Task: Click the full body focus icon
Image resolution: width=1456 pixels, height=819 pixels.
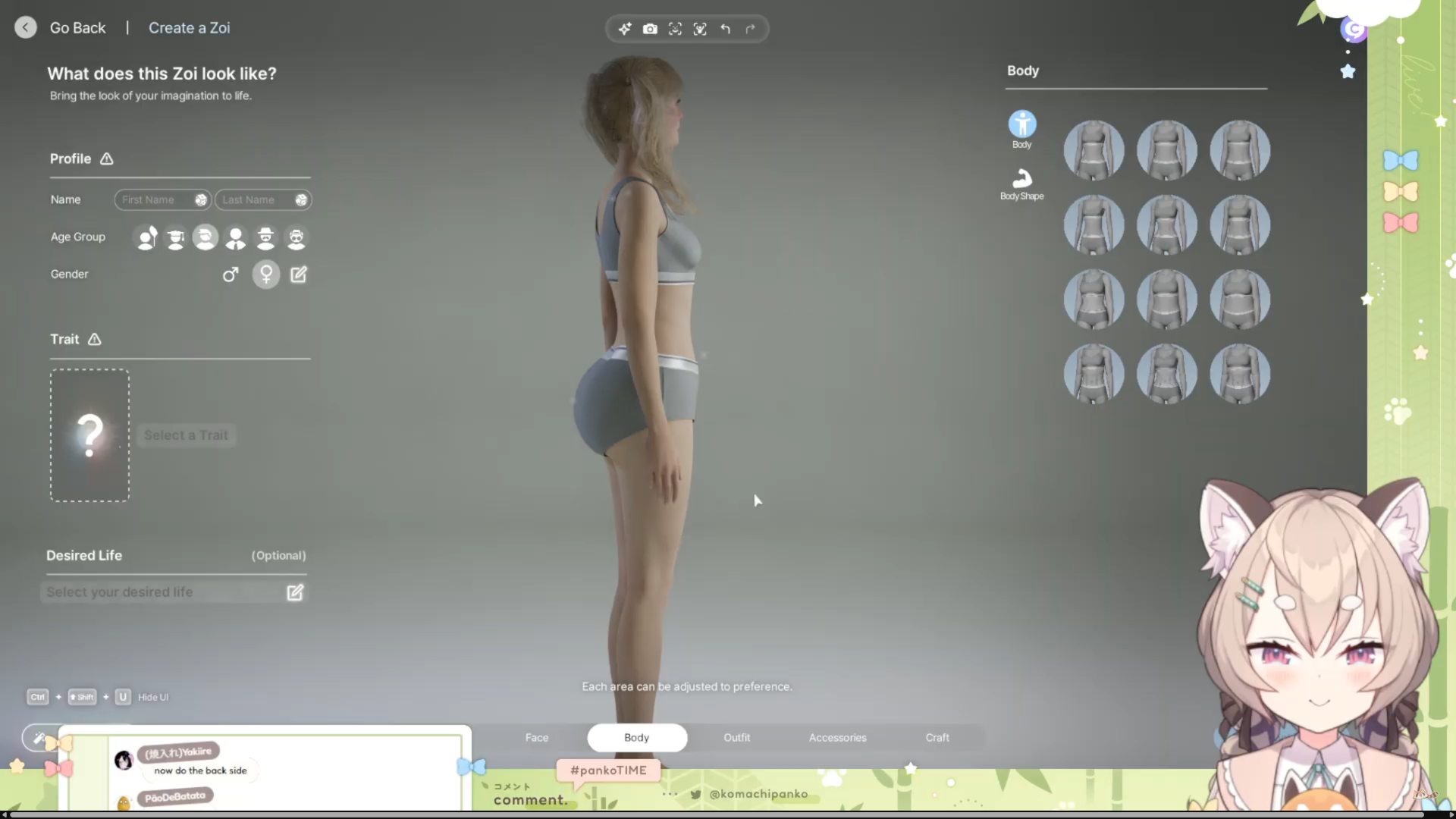Action: (x=700, y=29)
